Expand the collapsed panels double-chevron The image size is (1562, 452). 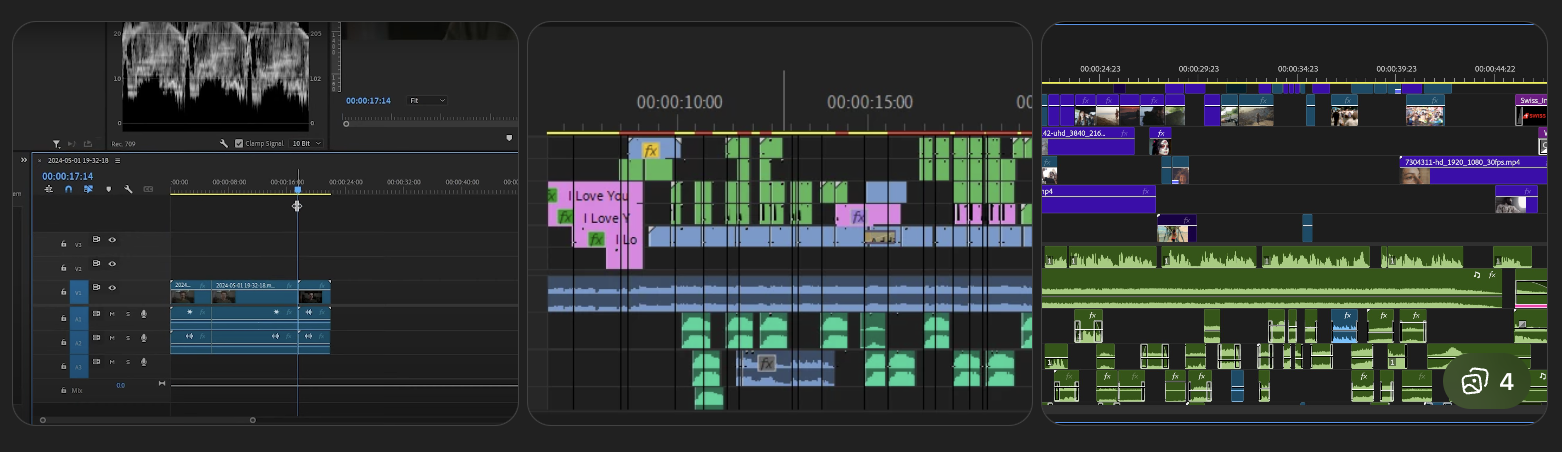click(x=24, y=160)
